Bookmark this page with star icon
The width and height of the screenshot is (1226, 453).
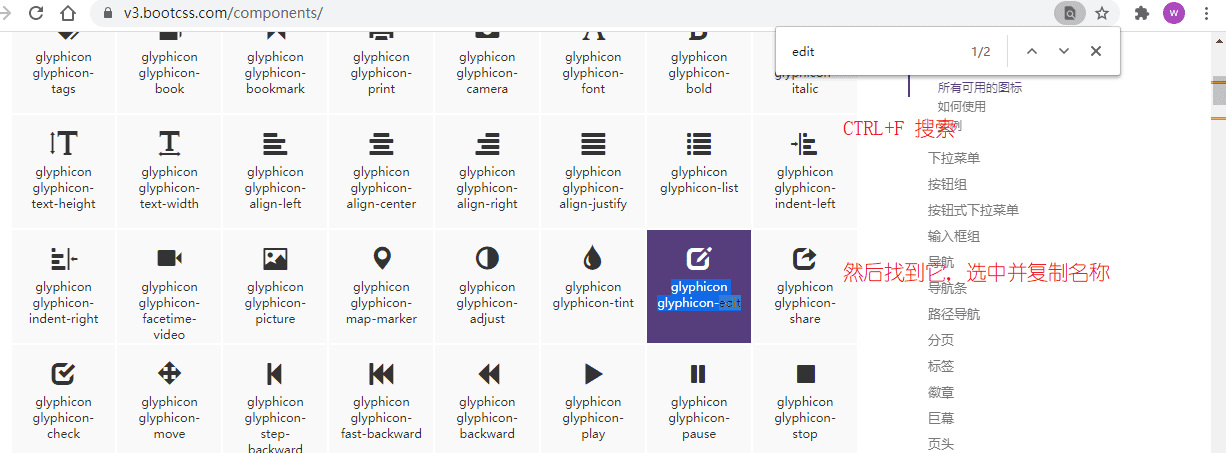tap(1102, 13)
